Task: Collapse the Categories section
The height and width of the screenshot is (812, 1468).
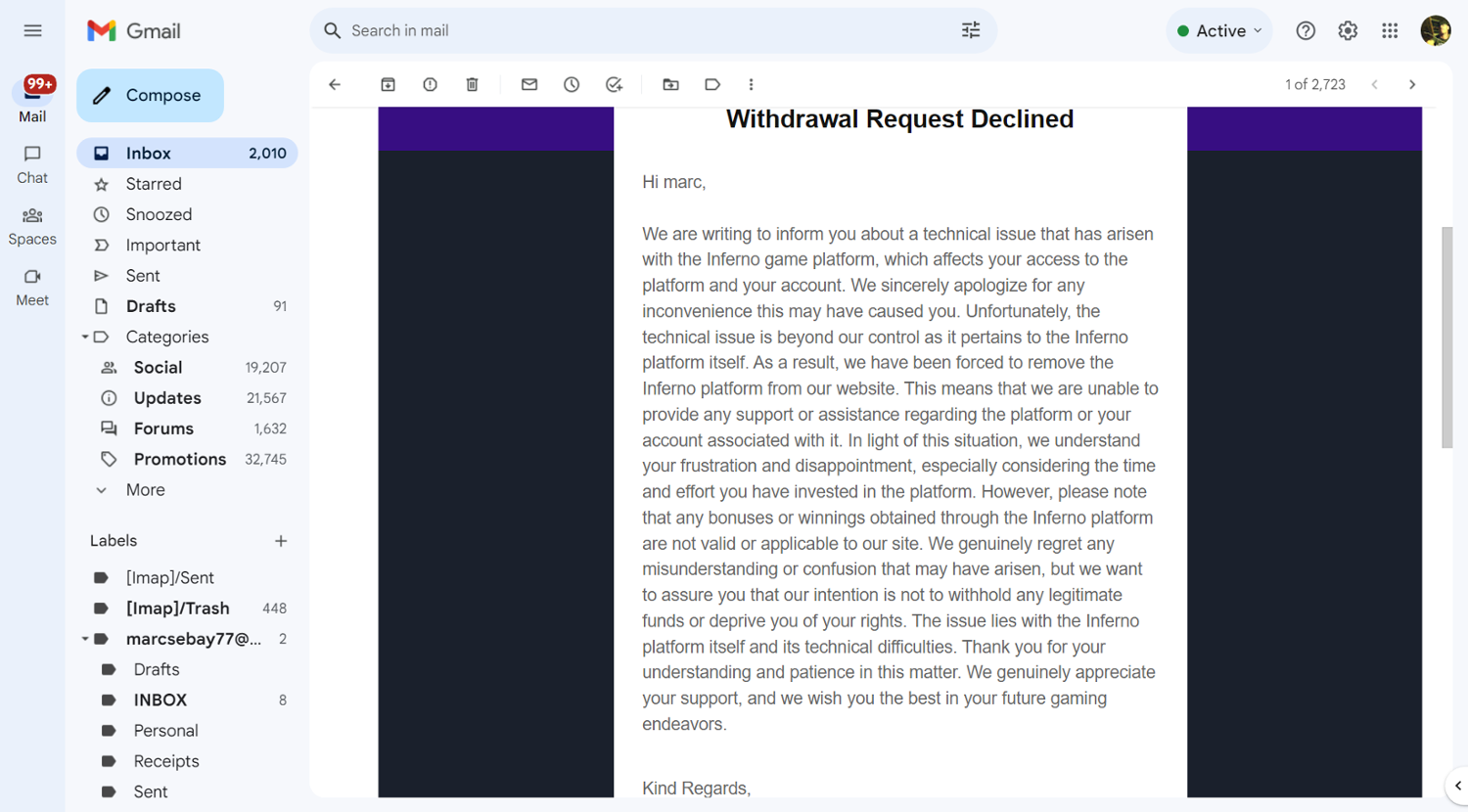Action: coord(85,338)
